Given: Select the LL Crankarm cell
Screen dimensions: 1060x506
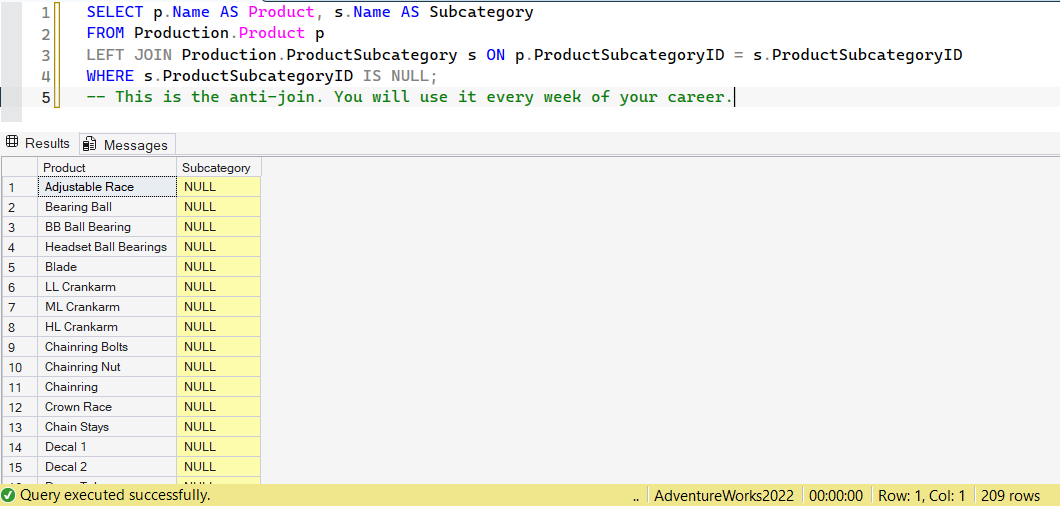Looking at the screenshot, I should 107,287.
